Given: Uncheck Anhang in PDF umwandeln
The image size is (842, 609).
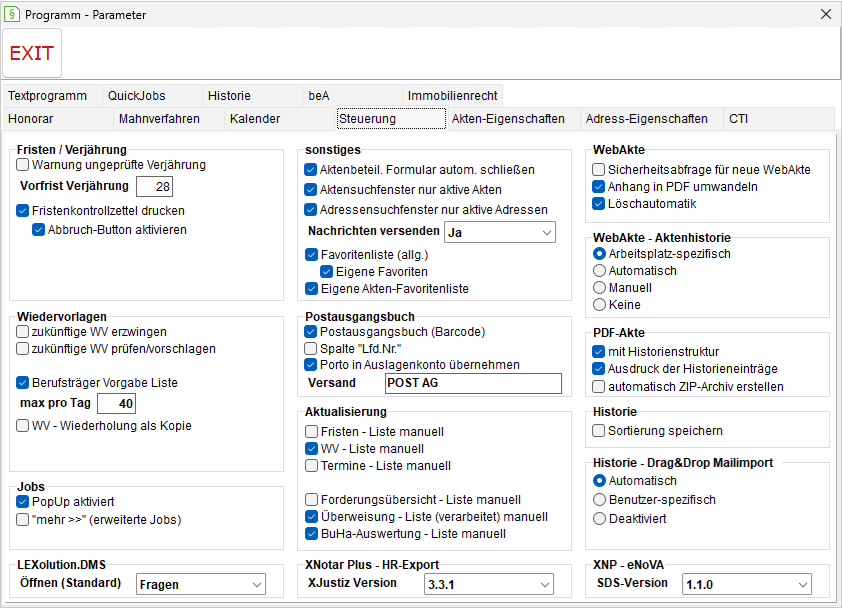Looking at the screenshot, I should (x=598, y=187).
